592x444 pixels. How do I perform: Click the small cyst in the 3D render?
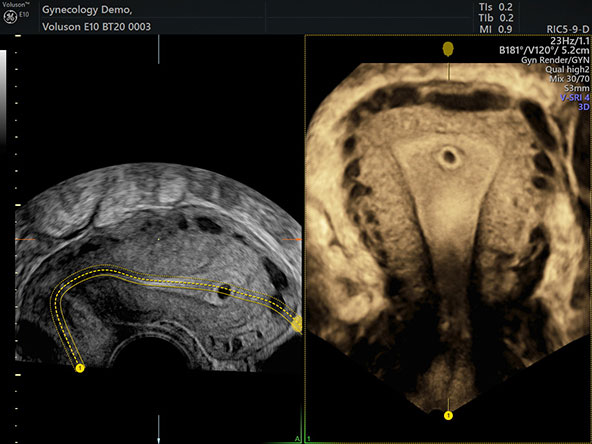coord(449,156)
